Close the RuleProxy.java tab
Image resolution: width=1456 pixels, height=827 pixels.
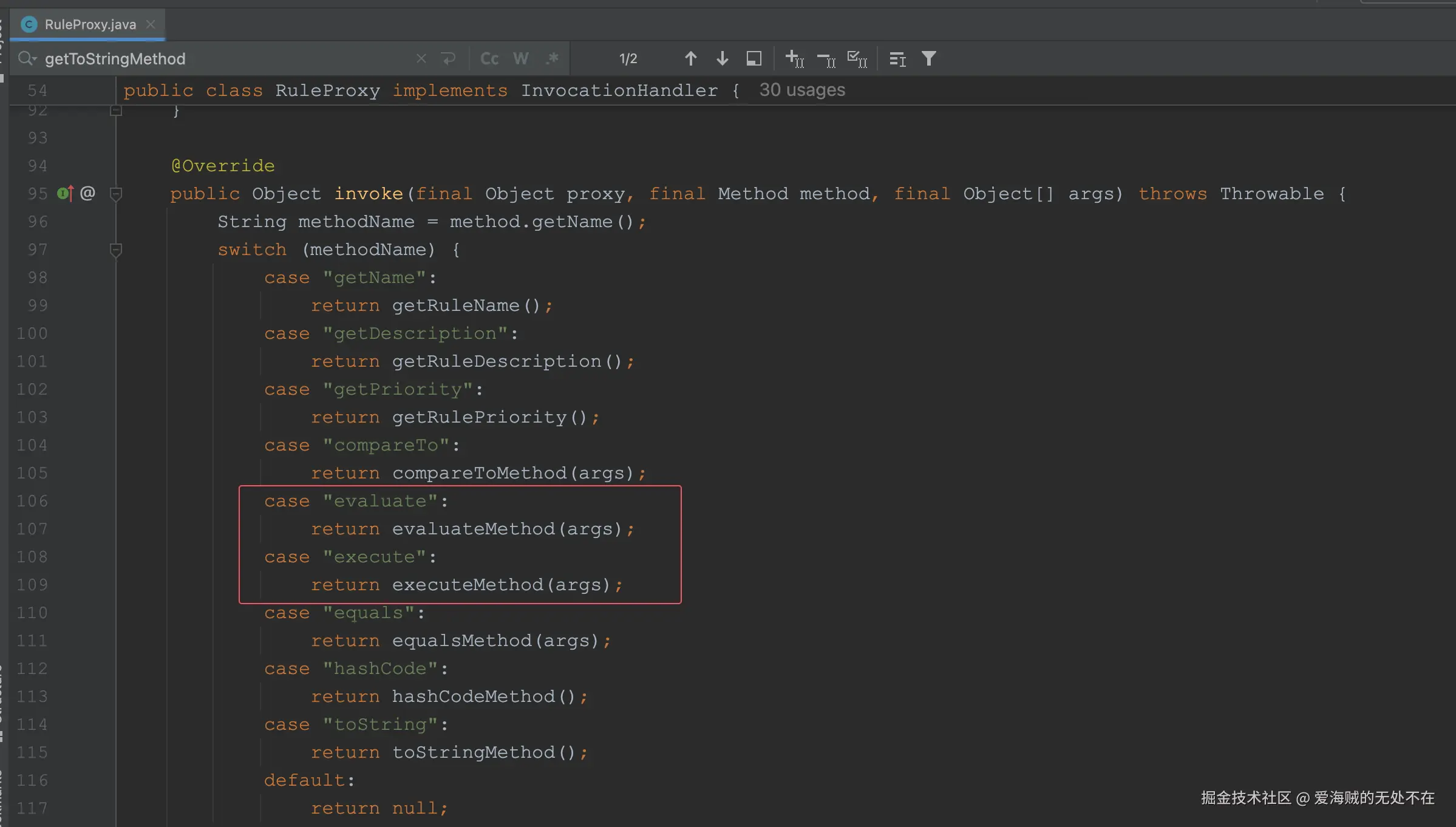(151, 25)
